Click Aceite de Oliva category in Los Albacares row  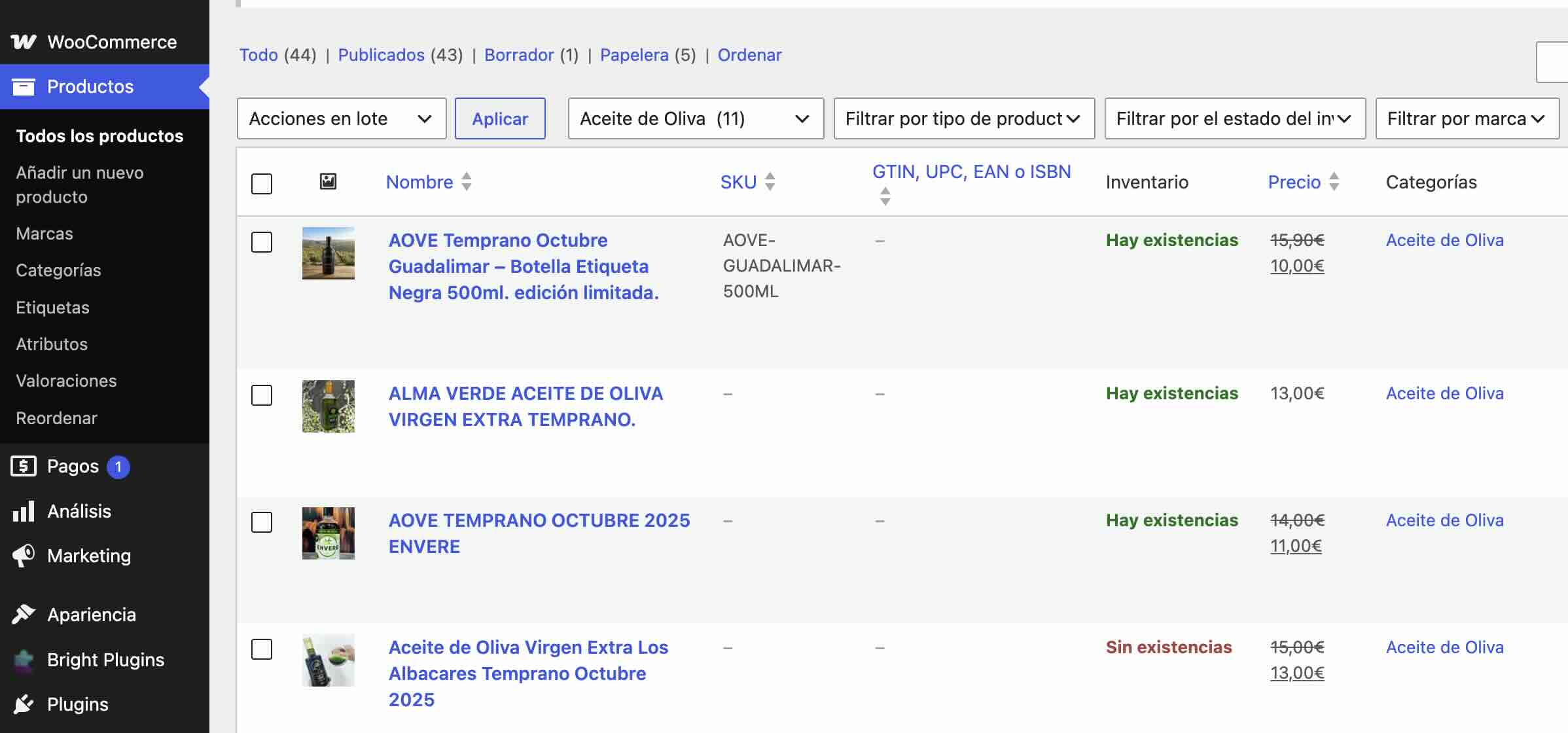click(1445, 647)
